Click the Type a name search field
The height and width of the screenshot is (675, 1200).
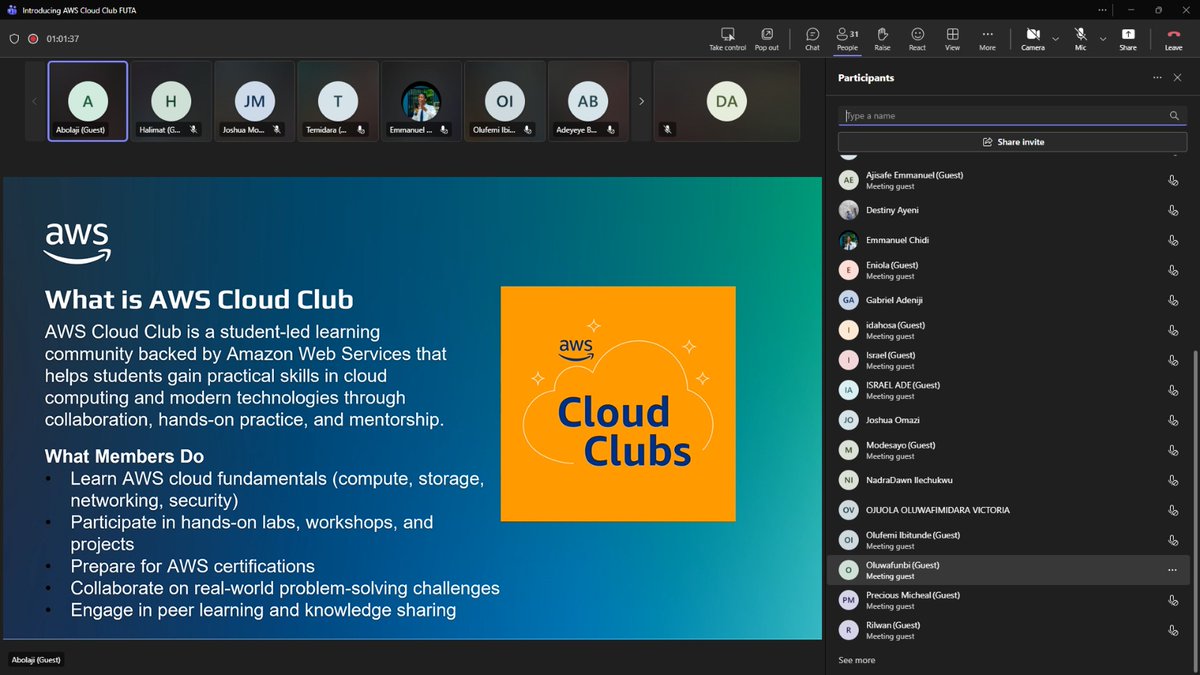(1013, 115)
